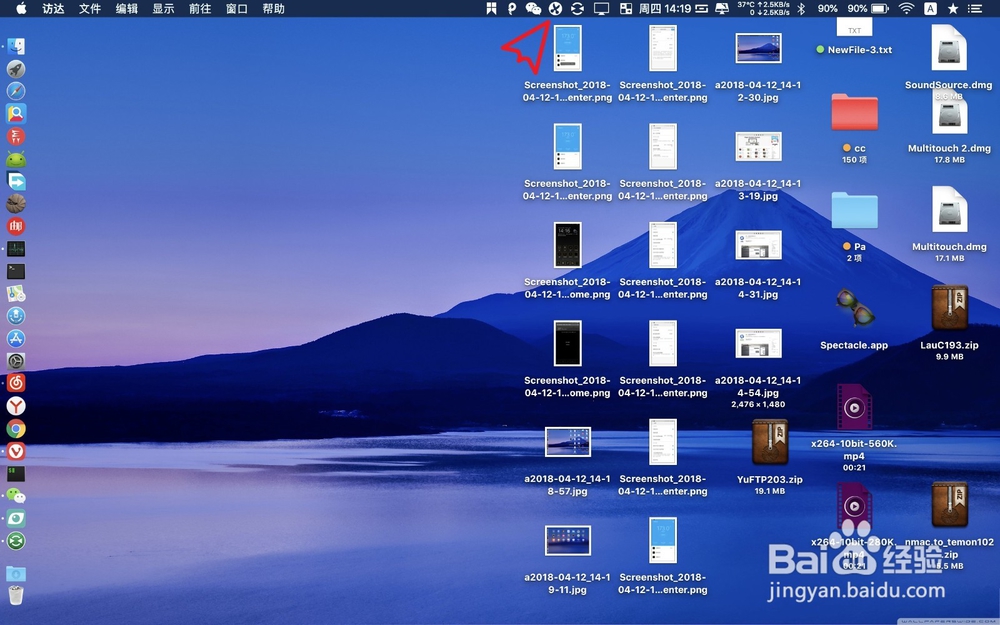Image resolution: width=1000 pixels, height=625 pixels.
Task: Select a2018-04-12_14-12-30.jpg thumbnail
Action: point(758,48)
